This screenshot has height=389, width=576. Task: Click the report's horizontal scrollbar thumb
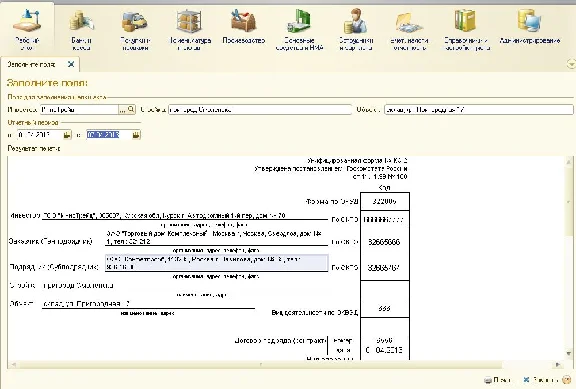(x=260, y=365)
